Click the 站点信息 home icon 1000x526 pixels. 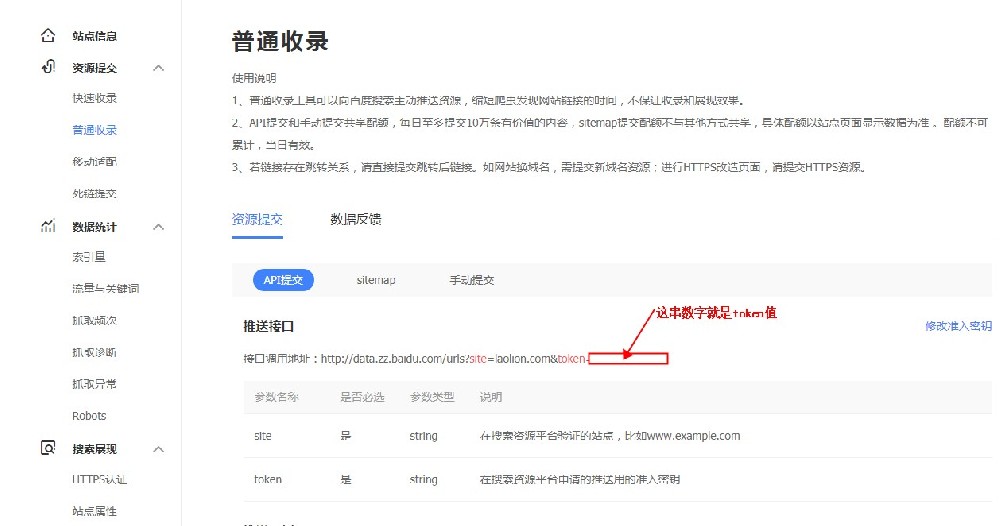click(x=48, y=35)
